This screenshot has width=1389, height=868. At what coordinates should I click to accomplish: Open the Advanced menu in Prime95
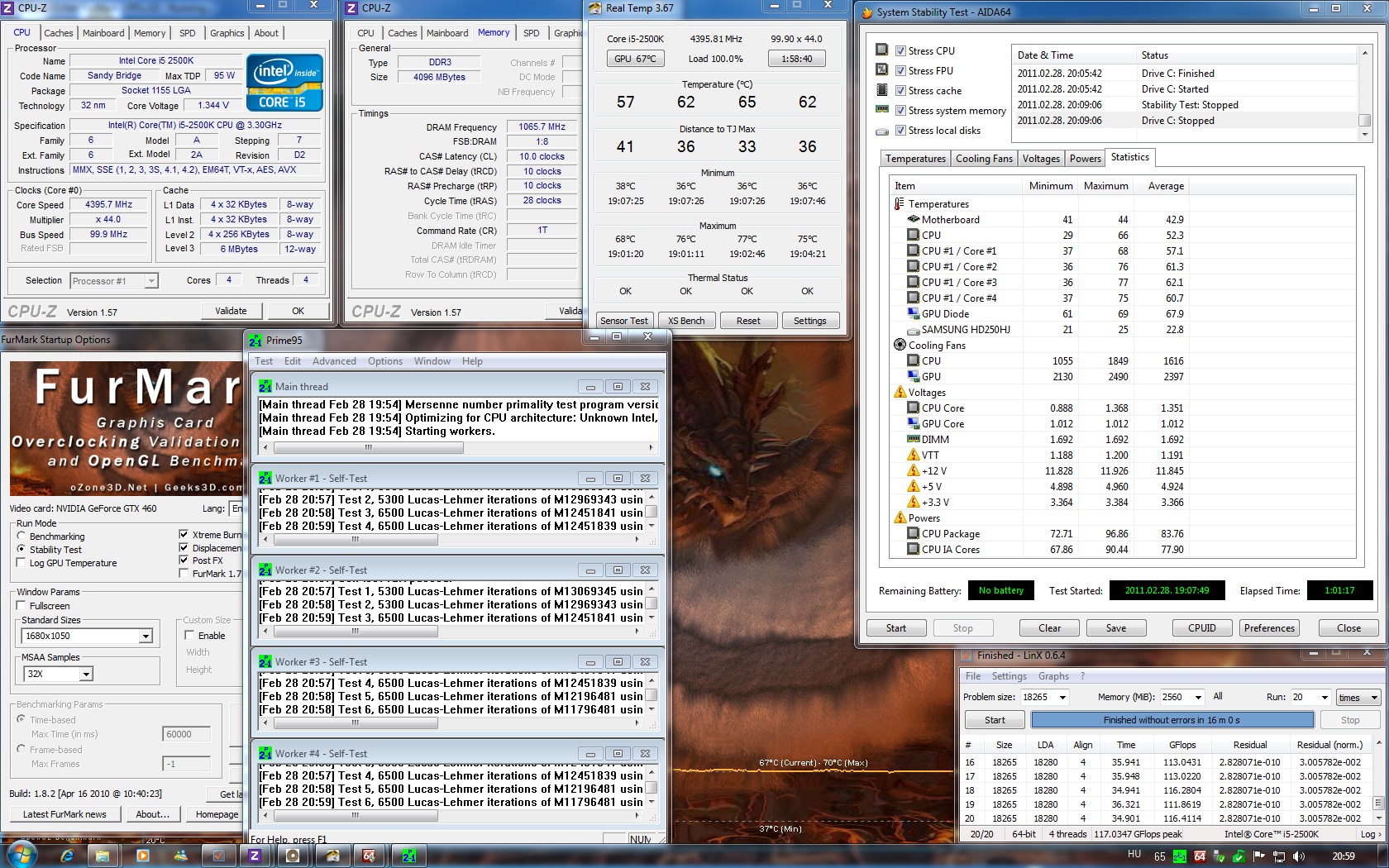(334, 361)
